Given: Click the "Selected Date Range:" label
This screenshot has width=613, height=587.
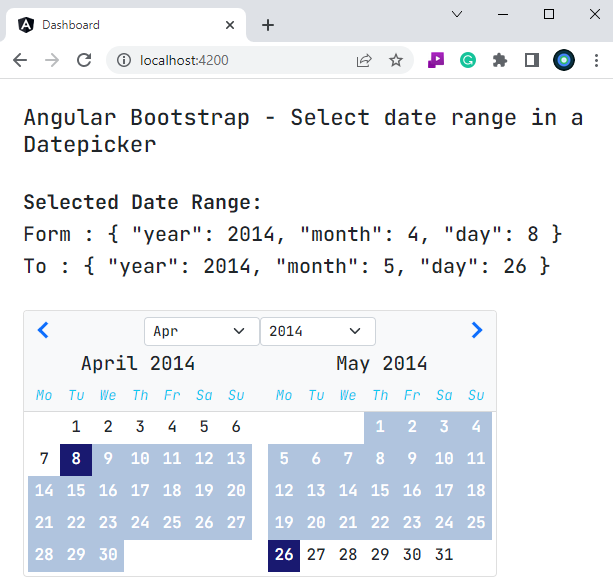Looking at the screenshot, I should tap(142, 202).
